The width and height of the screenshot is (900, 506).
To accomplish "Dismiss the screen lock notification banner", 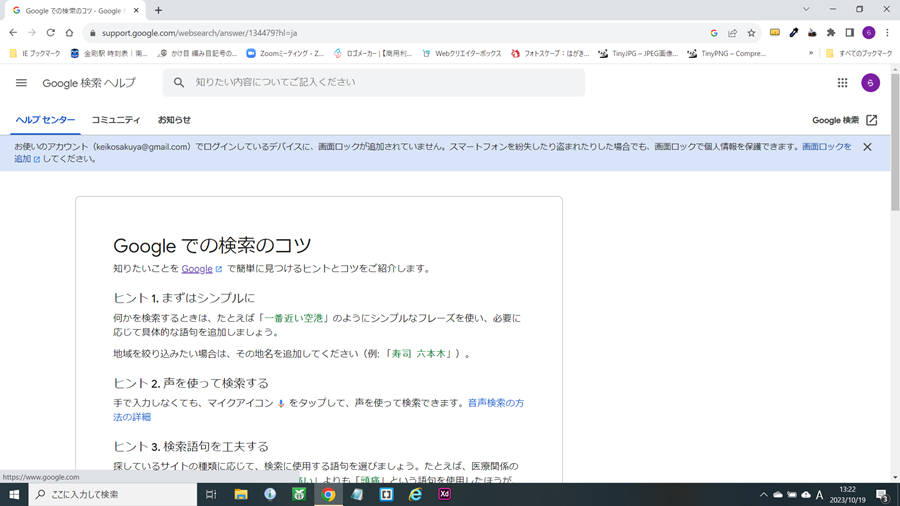I will 867,147.
